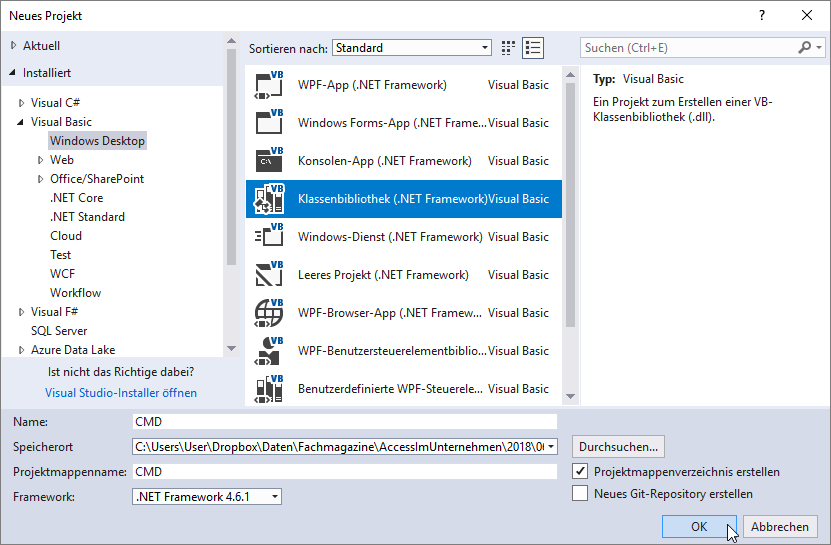The height and width of the screenshot is (545, 831).
Task: Expand the Visual F# node
Action: (x=22, y=312)
